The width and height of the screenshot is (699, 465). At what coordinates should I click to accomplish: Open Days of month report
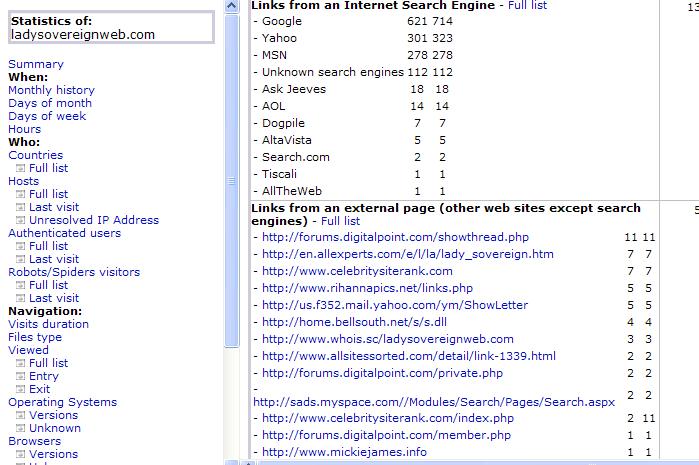pos(50,103)
